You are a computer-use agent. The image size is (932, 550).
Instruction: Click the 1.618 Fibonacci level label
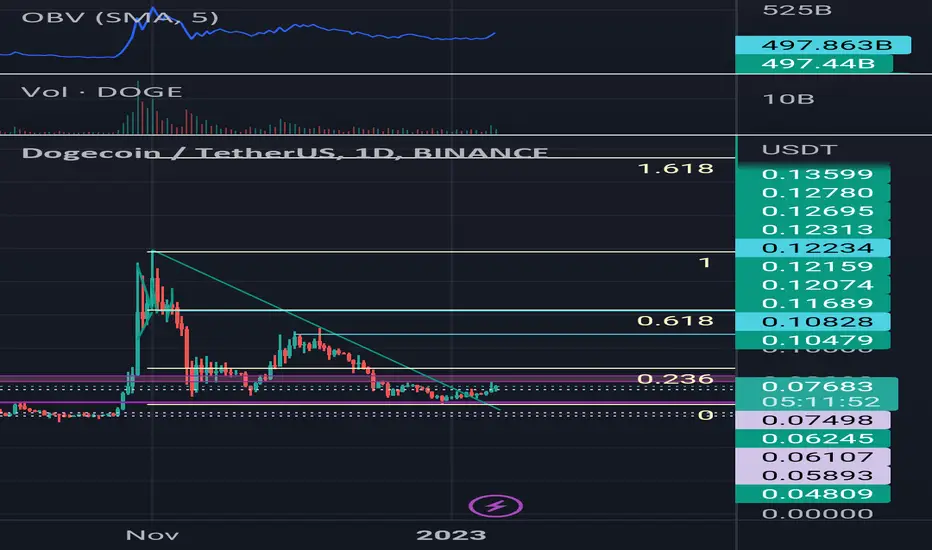675,168
